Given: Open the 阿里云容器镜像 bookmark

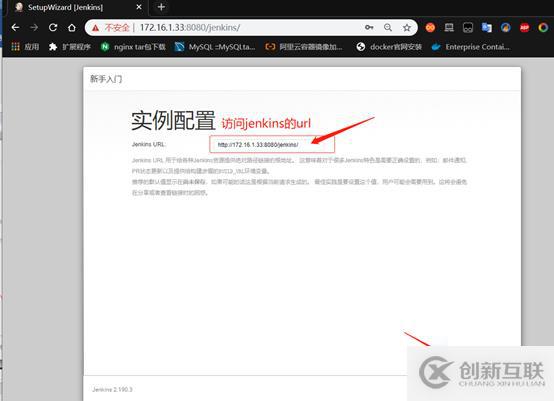Looking at the screenshot, I should pos(304,47).
